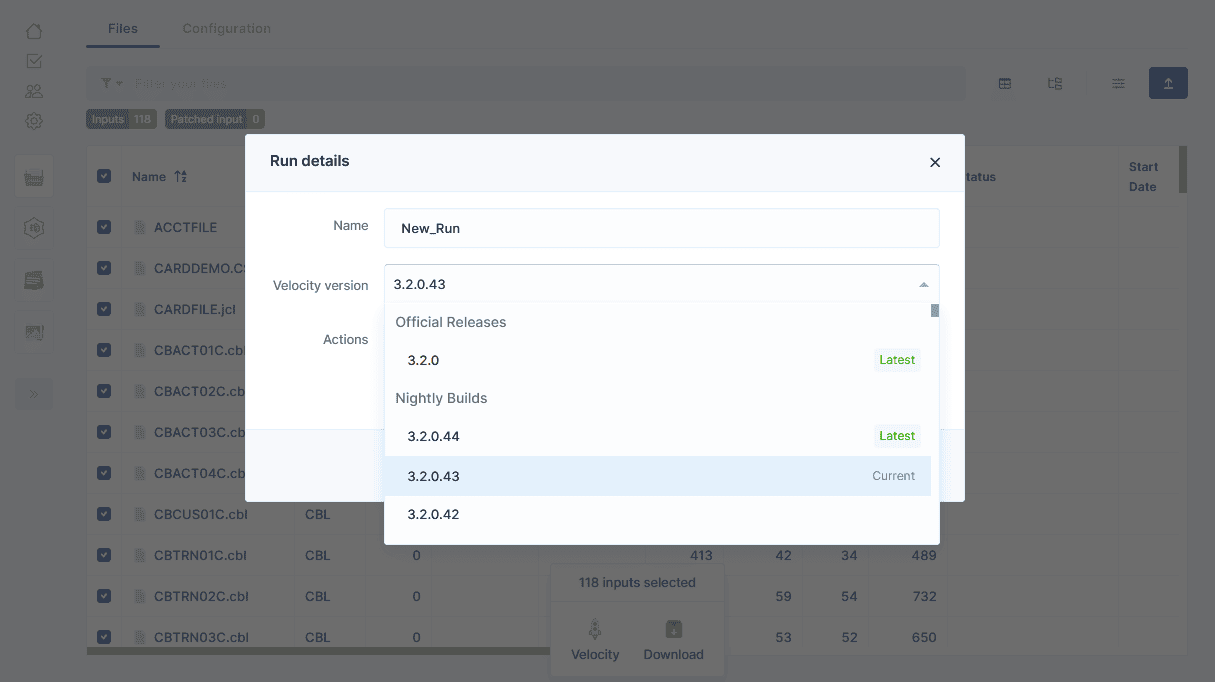1215x682 pixels.
Task: Click the CBUS01C.cbl file icon
Action: tap(141, 514)
